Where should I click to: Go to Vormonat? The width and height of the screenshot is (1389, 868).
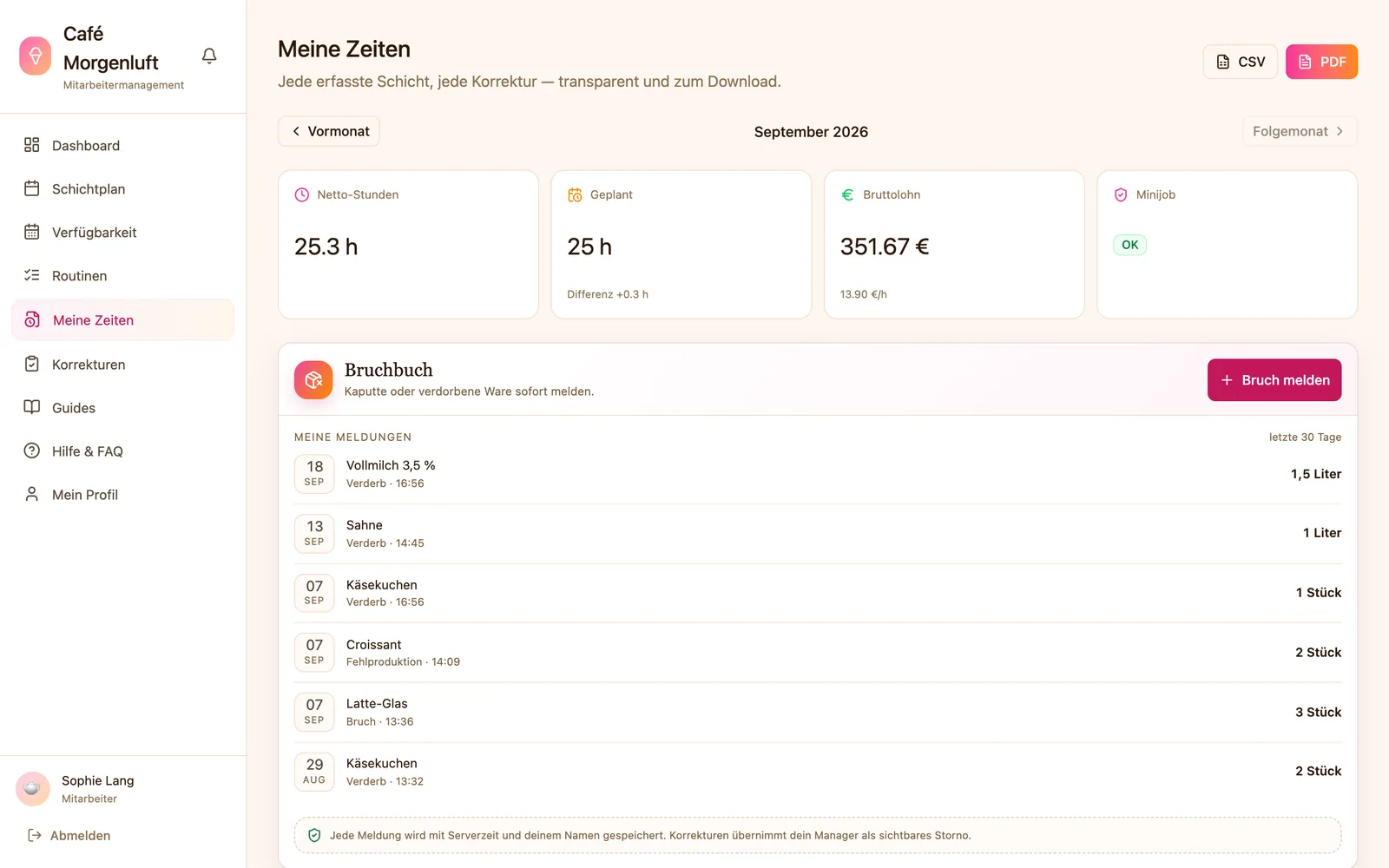(329, 131)
